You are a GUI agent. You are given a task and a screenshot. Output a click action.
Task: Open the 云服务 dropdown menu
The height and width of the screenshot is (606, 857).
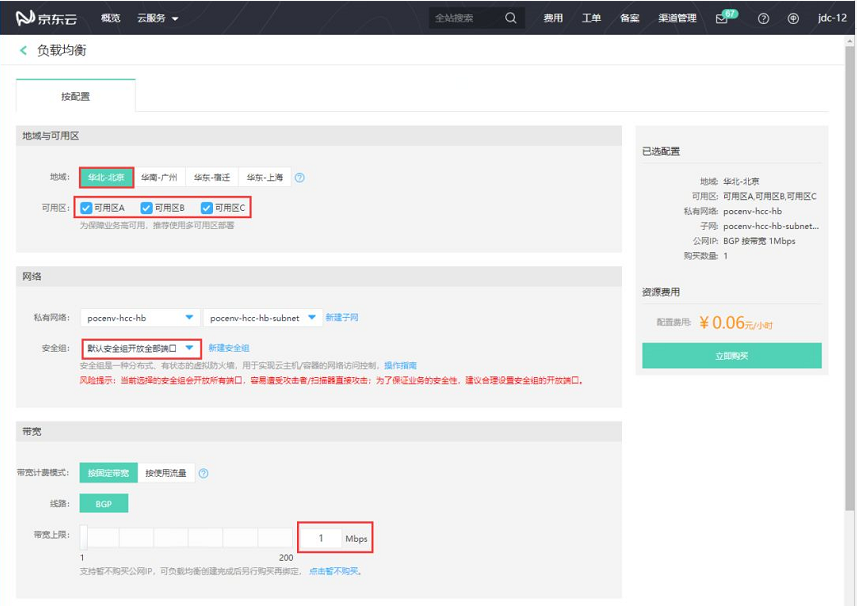157,18
